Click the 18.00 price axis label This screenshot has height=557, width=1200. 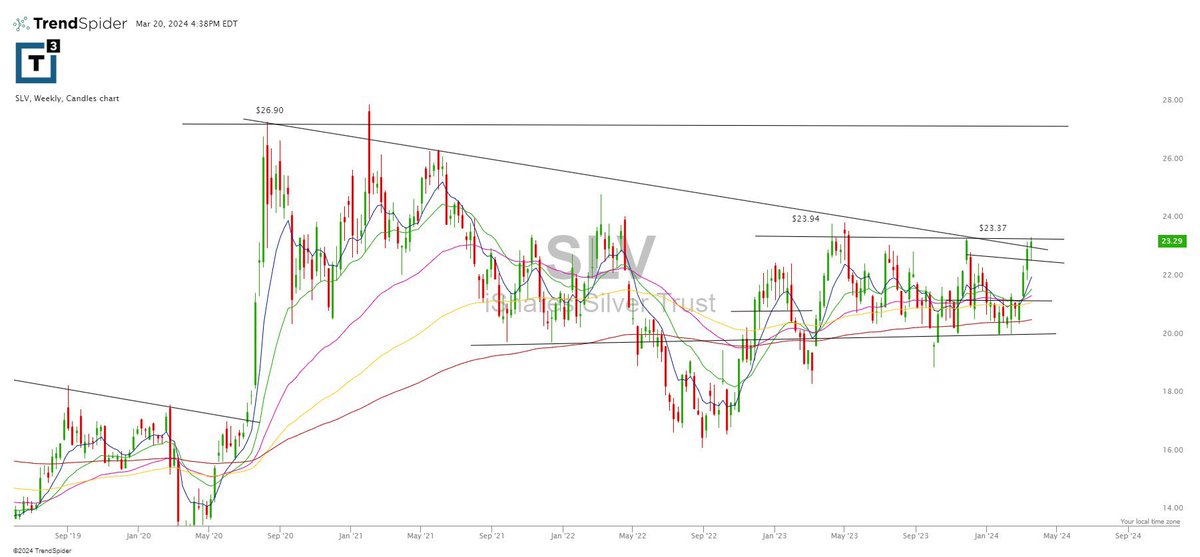pos(1172,392)
